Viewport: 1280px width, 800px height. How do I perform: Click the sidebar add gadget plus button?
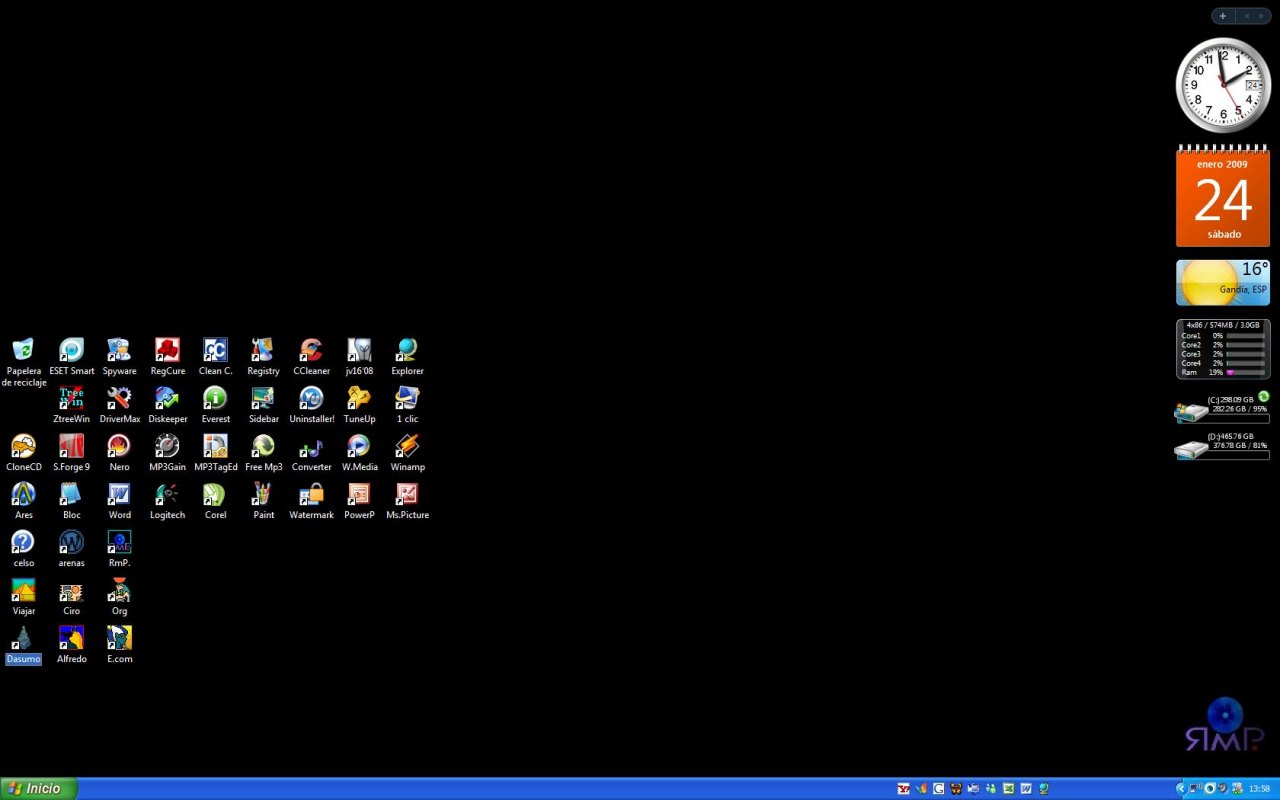[1222, 16]
